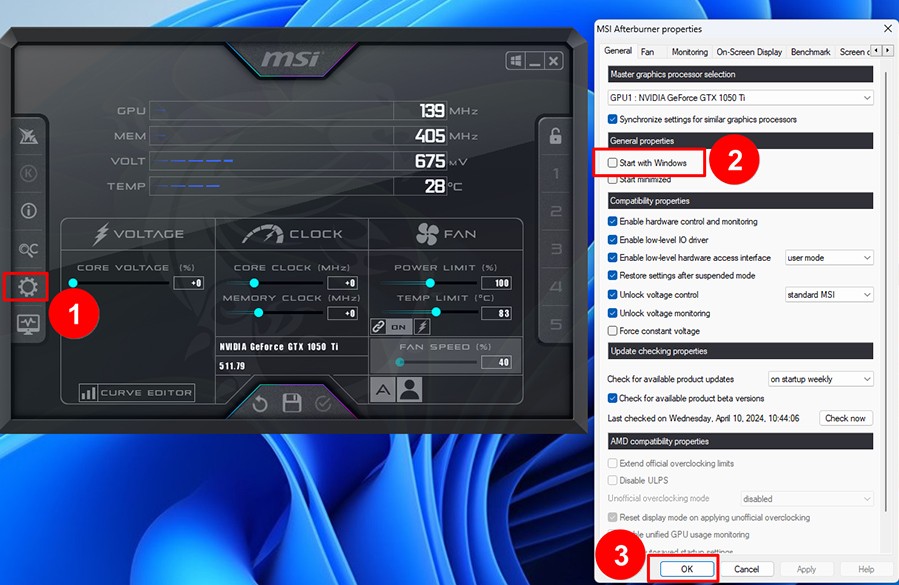Viewport: 899px width, 585px height.
Task: Open hardware monitor icon in sidebar
Action: click(x=28, y=325)
